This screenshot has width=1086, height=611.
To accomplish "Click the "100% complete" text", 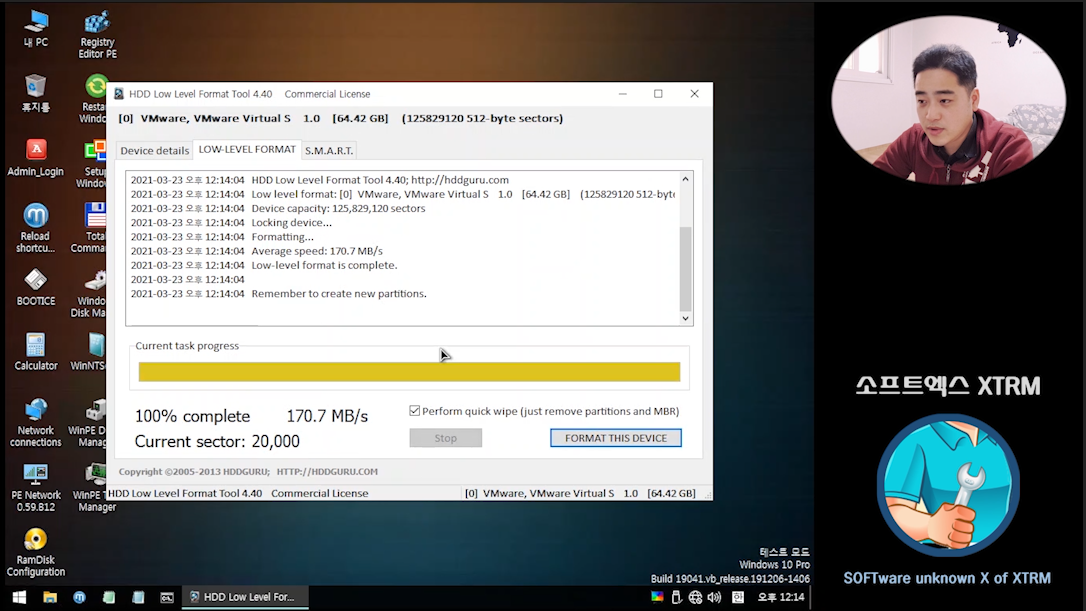I will [x=192, y=416].
